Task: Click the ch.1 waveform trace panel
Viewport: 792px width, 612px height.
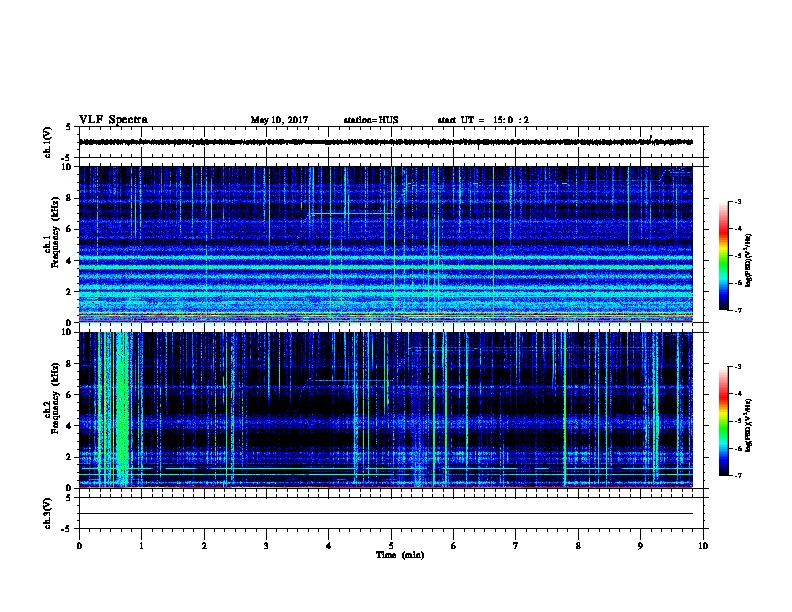Action: 391,142
